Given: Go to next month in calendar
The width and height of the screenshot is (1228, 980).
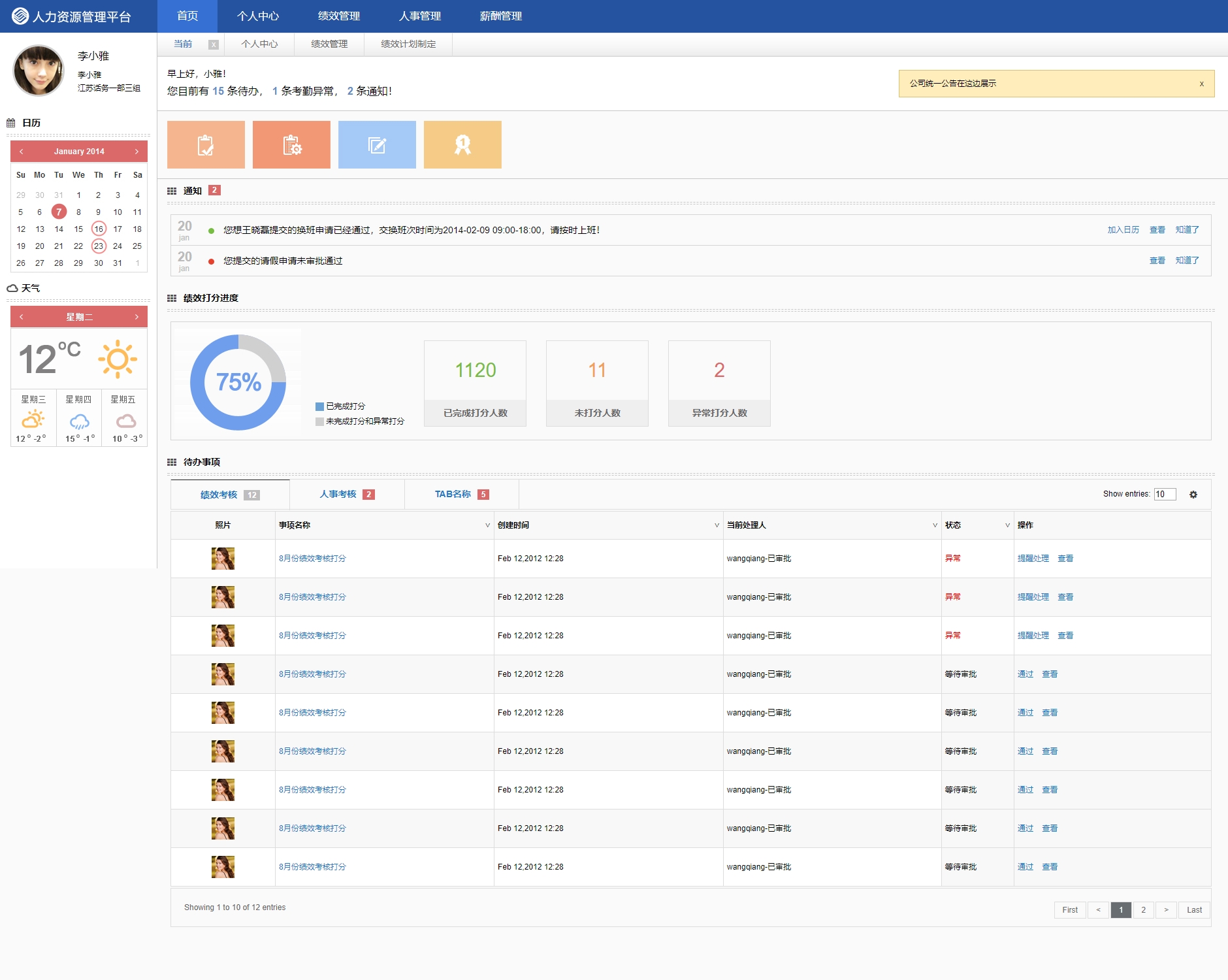Looking at the screenshot, I should (x=137, y=152).
